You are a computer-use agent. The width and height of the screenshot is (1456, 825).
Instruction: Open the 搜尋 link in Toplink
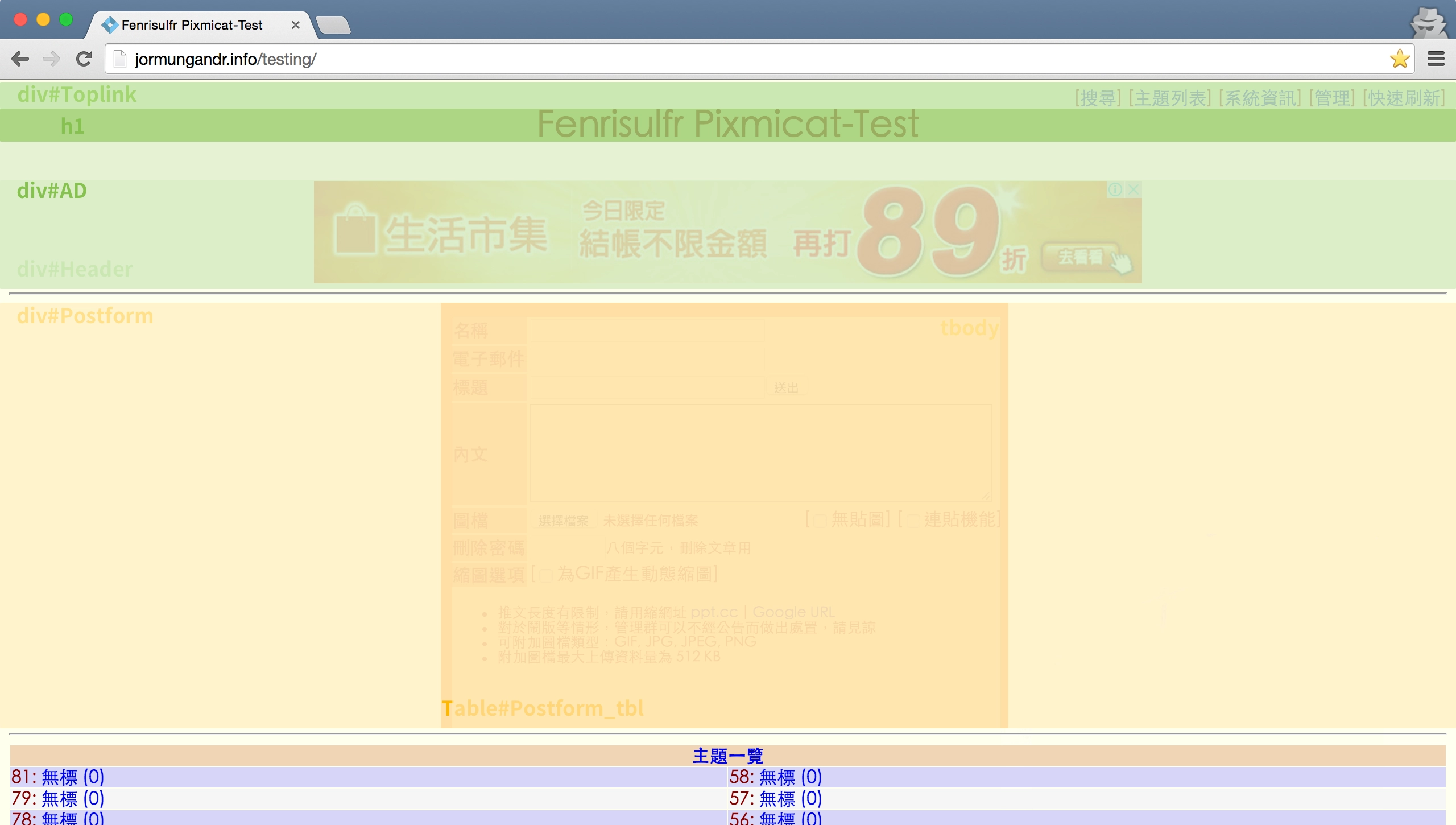pyautogui.click(x=1098, y=98)
